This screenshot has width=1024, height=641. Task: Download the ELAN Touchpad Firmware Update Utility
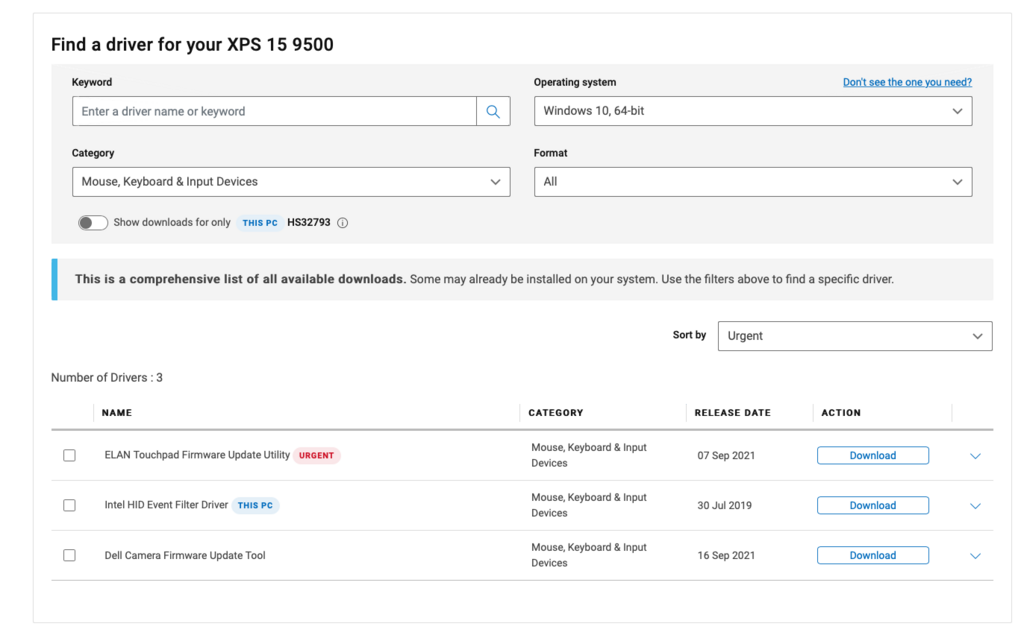coord(872,456)
